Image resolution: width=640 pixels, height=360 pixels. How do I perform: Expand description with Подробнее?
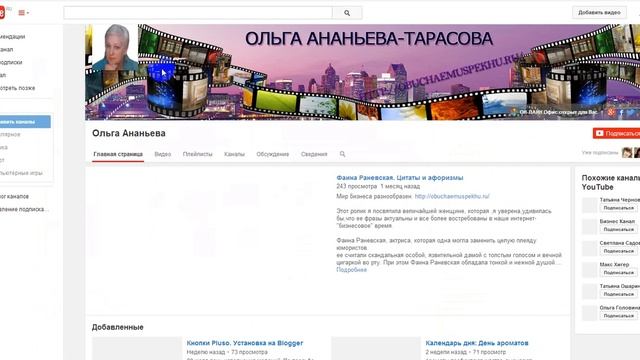pyautogui.click(x=351, y=270)
